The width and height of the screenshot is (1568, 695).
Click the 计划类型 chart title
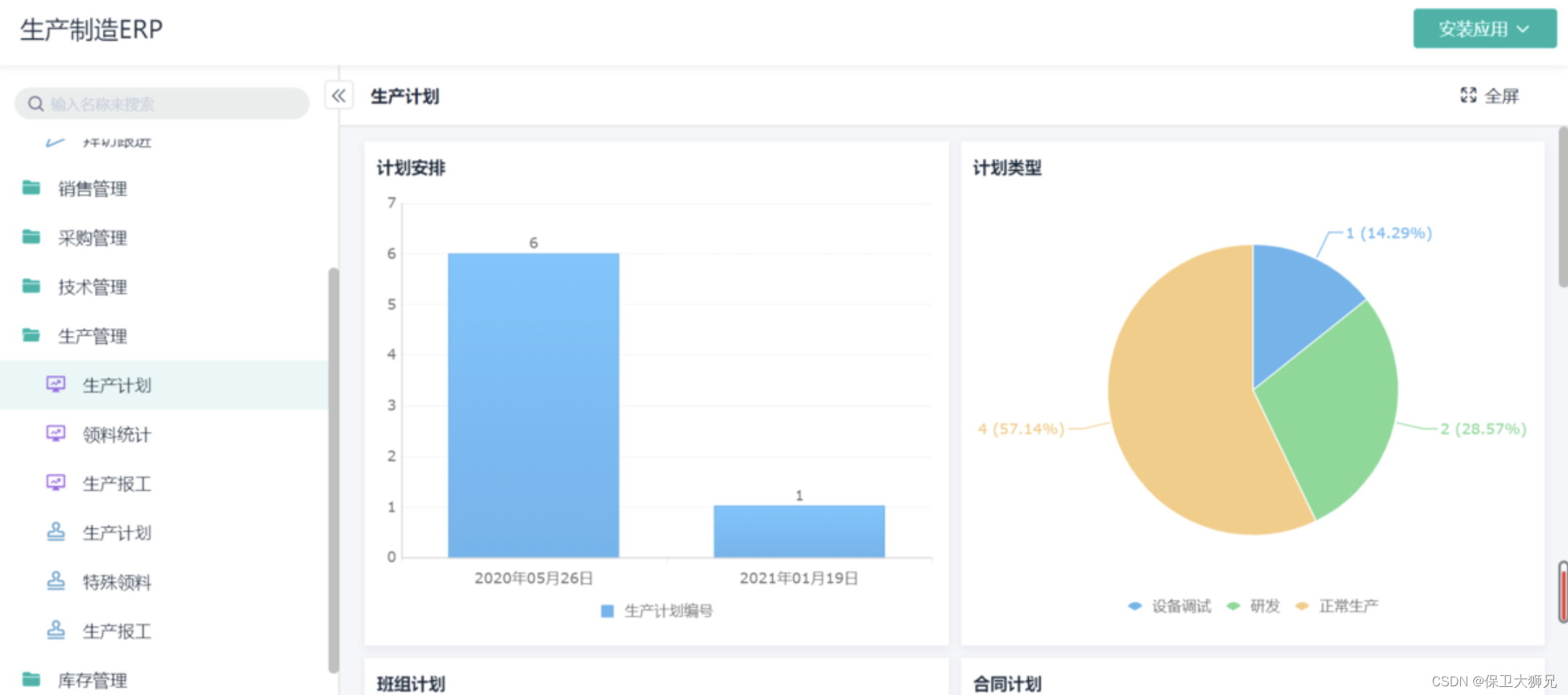tap(1007, 168)
